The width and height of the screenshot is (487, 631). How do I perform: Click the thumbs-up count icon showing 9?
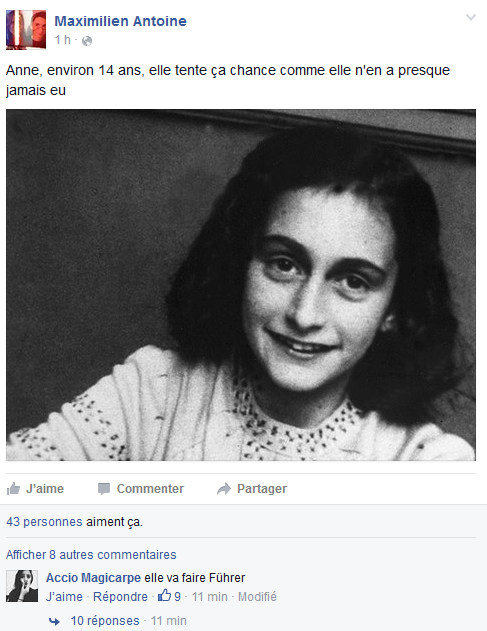pos(164,595)
